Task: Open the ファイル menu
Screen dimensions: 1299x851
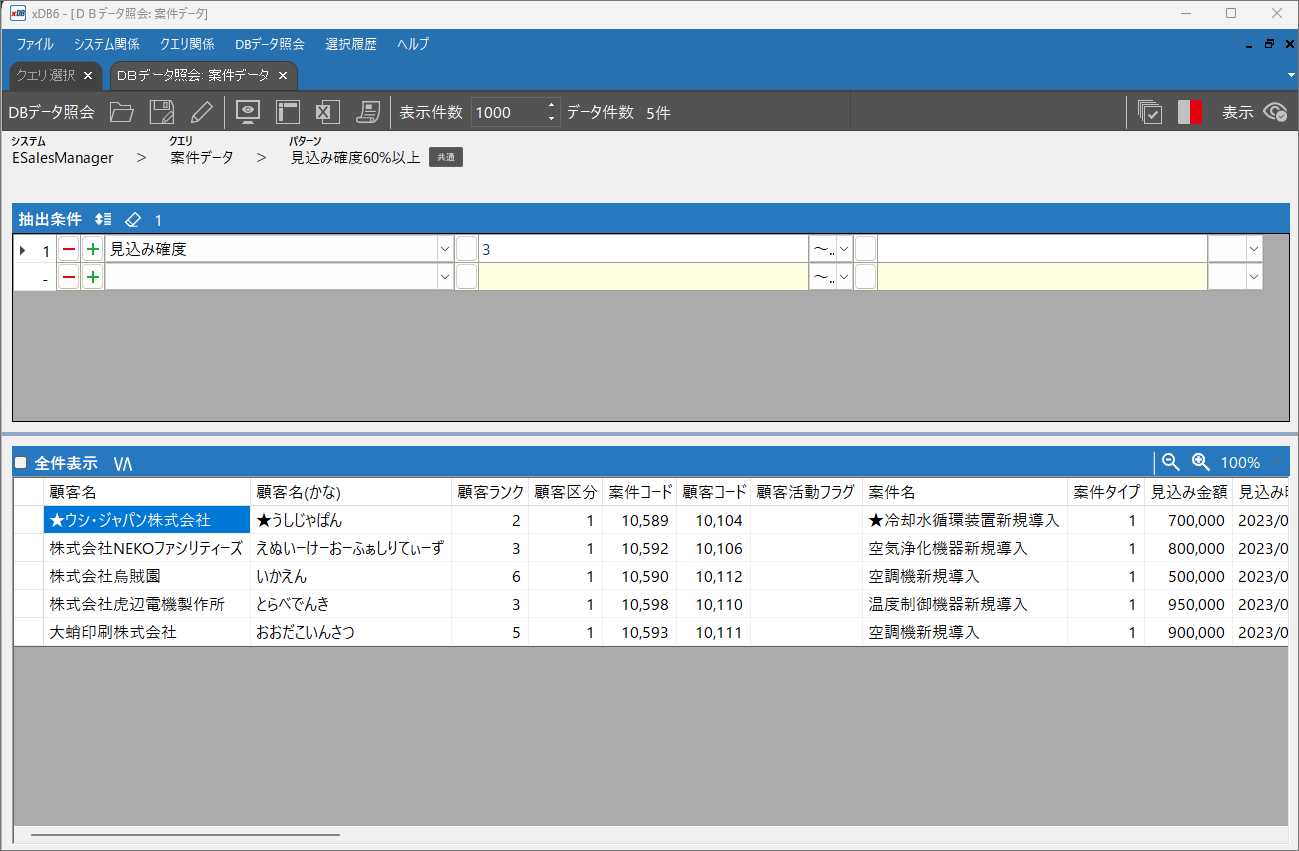Action: pos(35,44)
